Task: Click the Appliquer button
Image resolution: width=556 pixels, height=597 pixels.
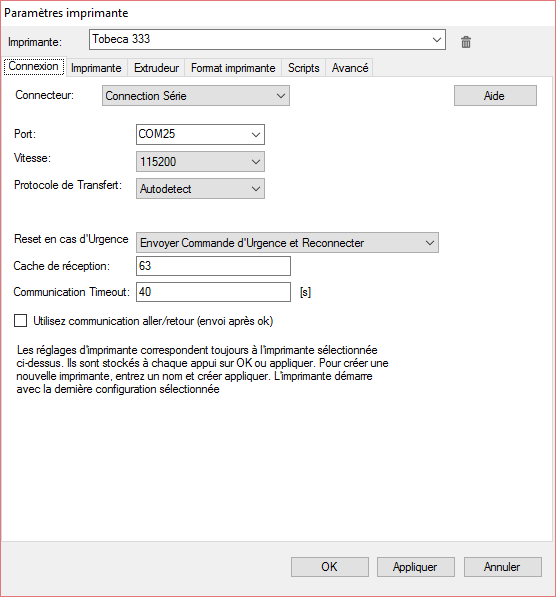Action: click(415, 567)
